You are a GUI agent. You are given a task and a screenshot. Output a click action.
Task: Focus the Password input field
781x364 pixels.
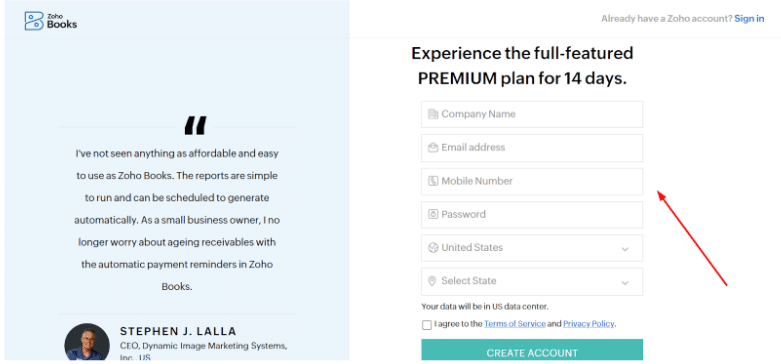pyautogui.click(x=532, y=215)
